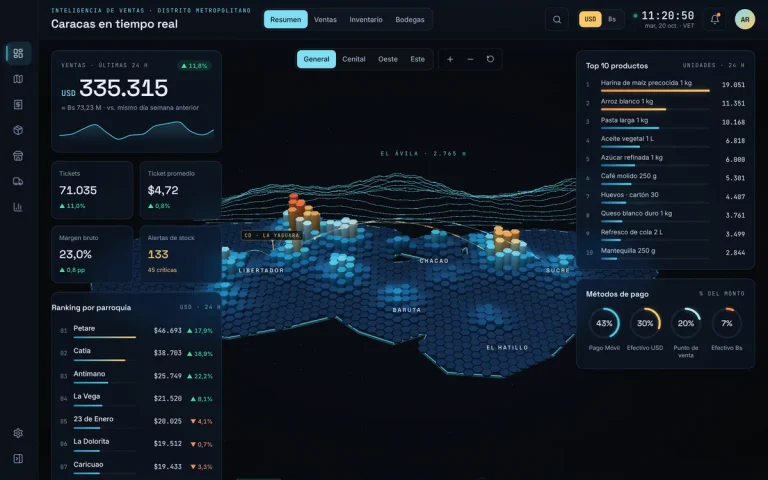This screenshot has width=768, height=480.
Task: Open the delivery truck sidebar icon
Action: (18, 182)
